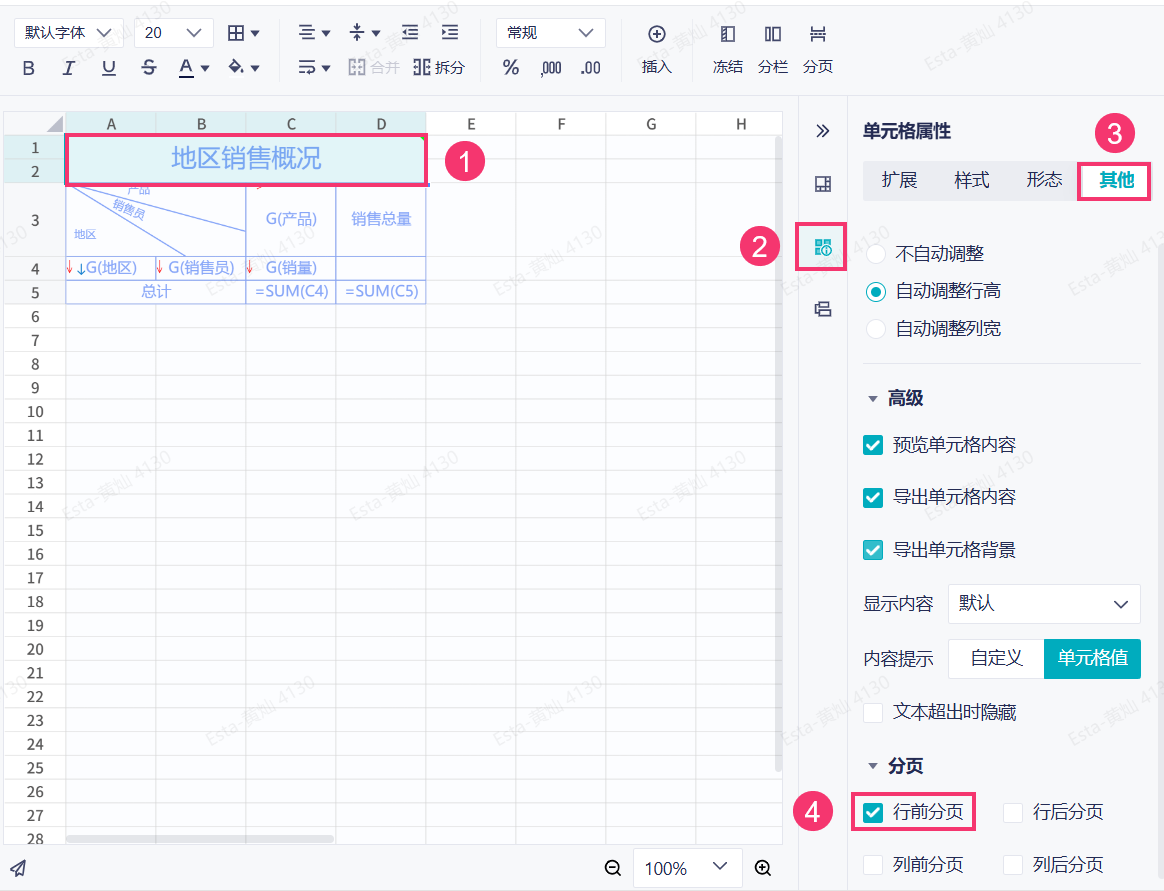Image resolution: width=1164 pixels, height=891 pixels.
Task: Adjust decimal places with .00 icon
Action: [590, 68]
